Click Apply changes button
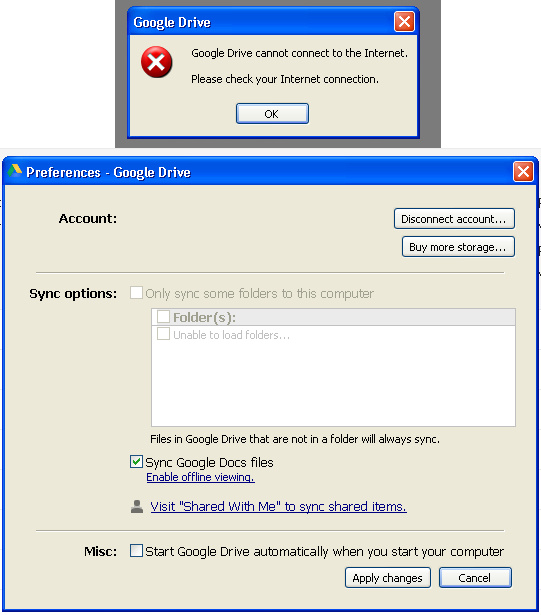This screenshot has height=615, width=541. [388, 578]
